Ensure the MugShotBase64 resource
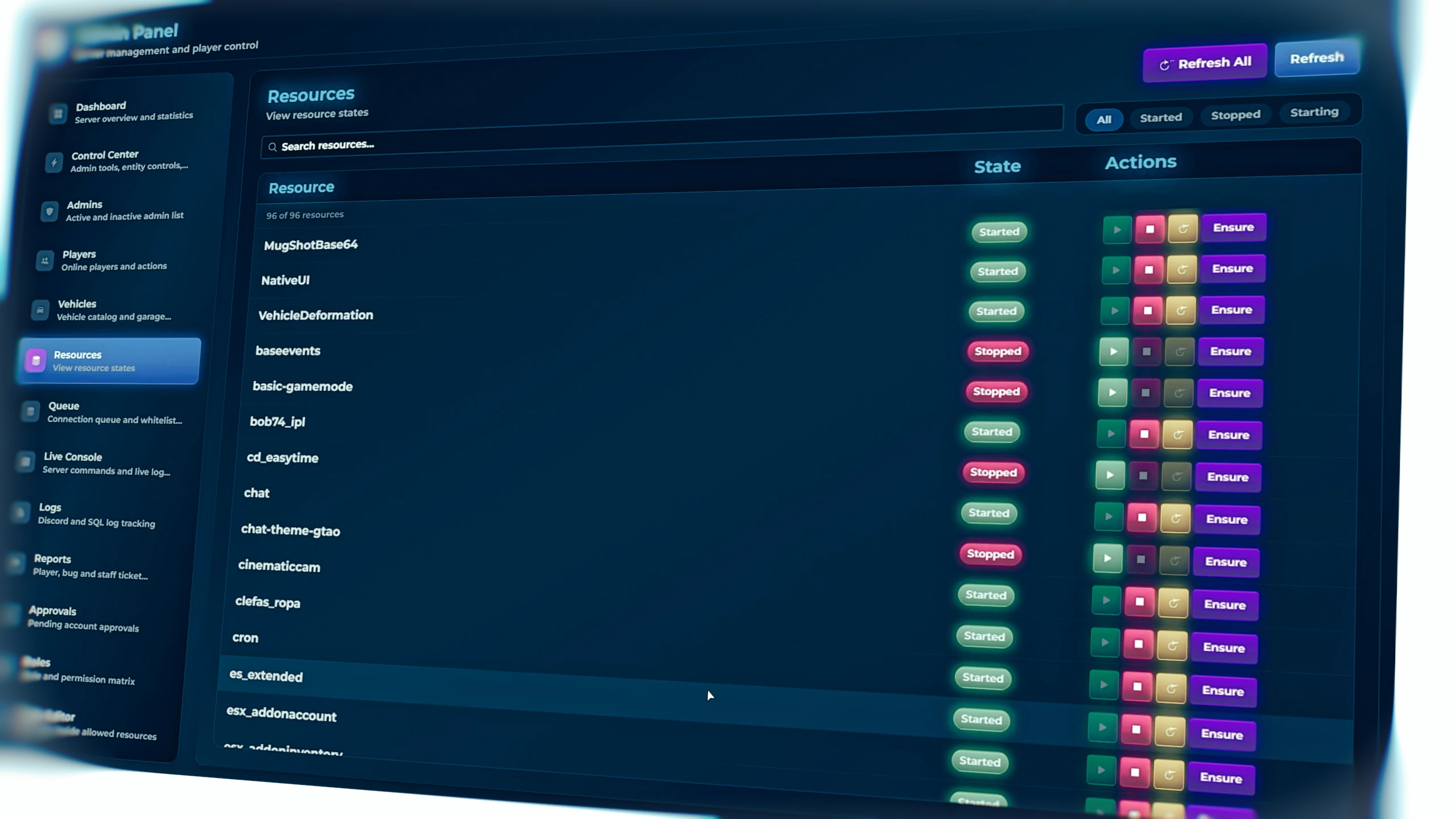 (1234, 227)
